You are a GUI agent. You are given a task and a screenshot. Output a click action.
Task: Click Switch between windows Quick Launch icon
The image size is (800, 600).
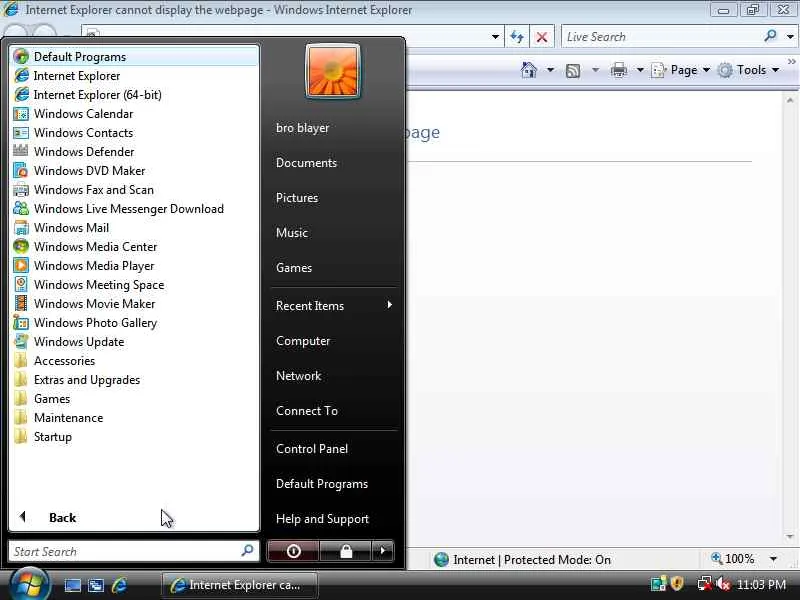click(x=96, y=585)
